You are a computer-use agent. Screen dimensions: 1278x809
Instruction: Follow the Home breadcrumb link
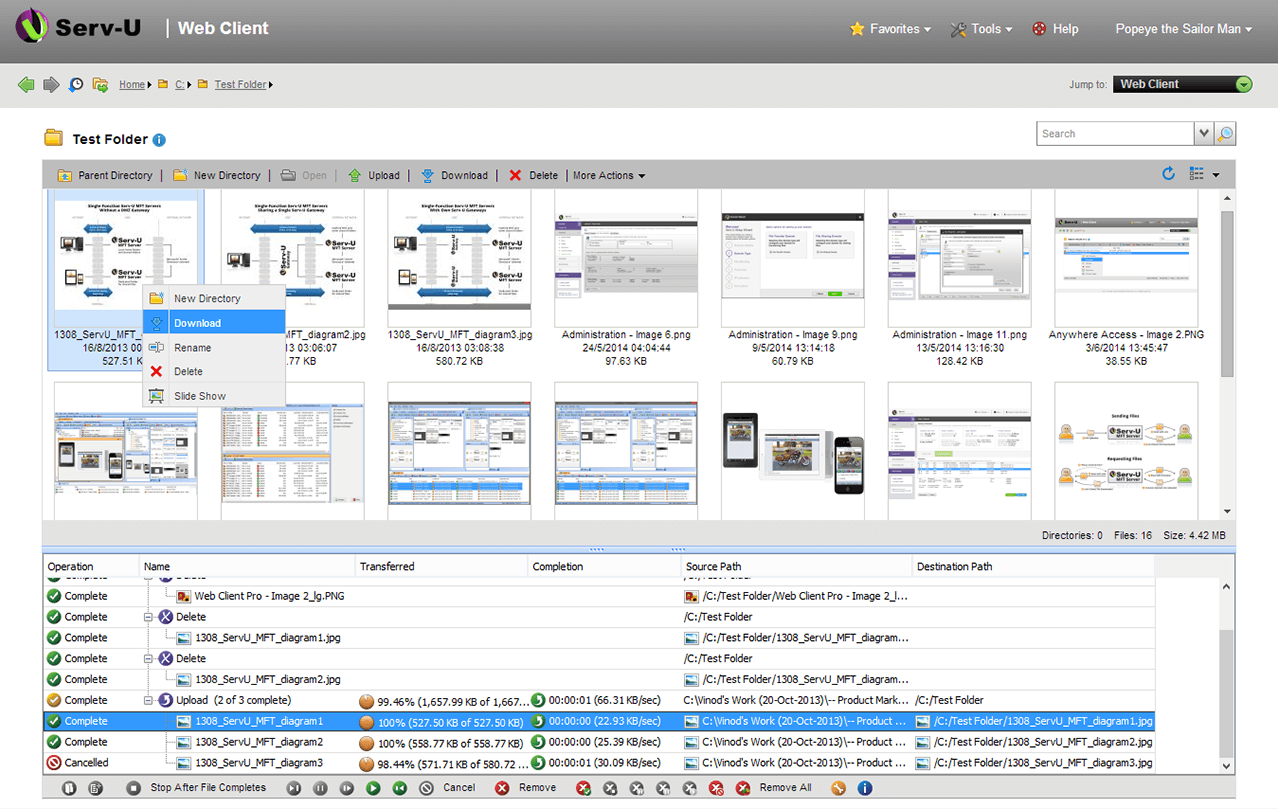click(x=132, y=85)
